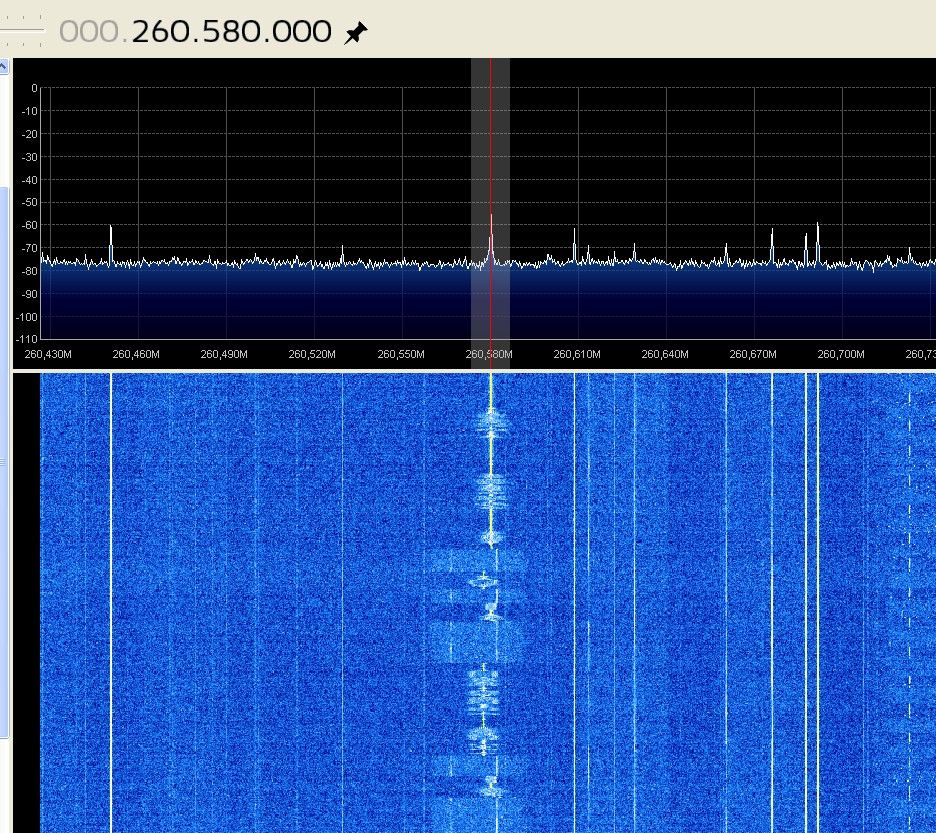Click the digit 5 in the frequency readout

coord(211,31)
